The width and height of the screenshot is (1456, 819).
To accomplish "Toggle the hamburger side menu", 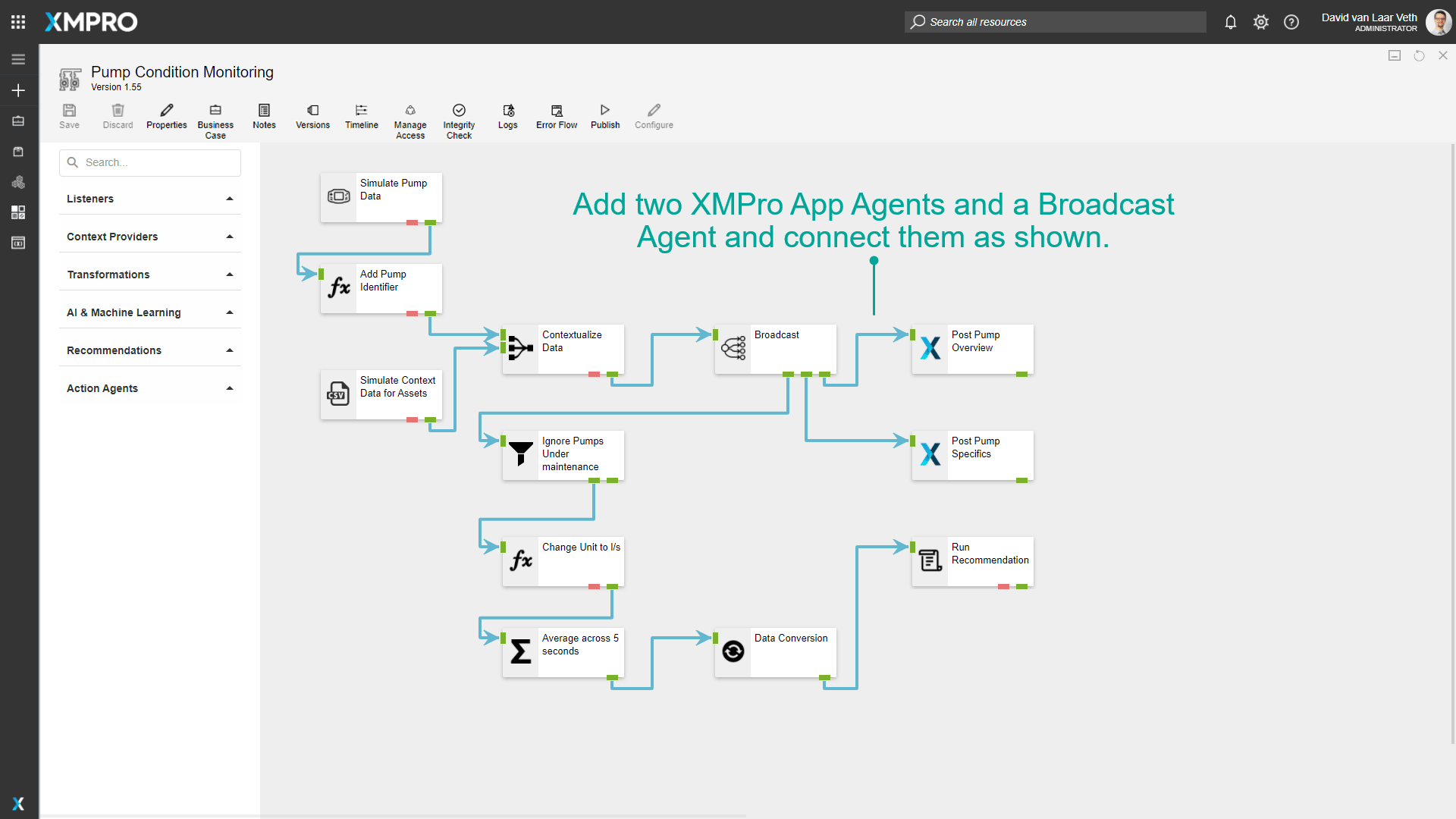I will [x=18, y=59].
